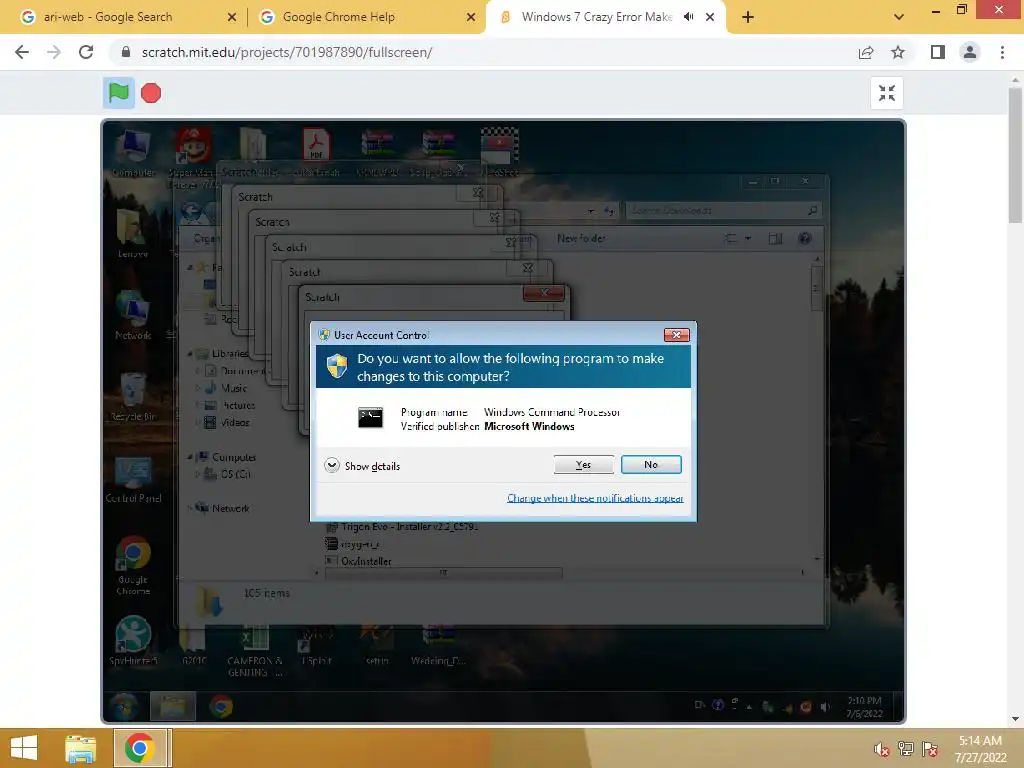Click Explorer Search Downloads field
The height and width of the screenshot is (768, 1024).
click(723, 210)
